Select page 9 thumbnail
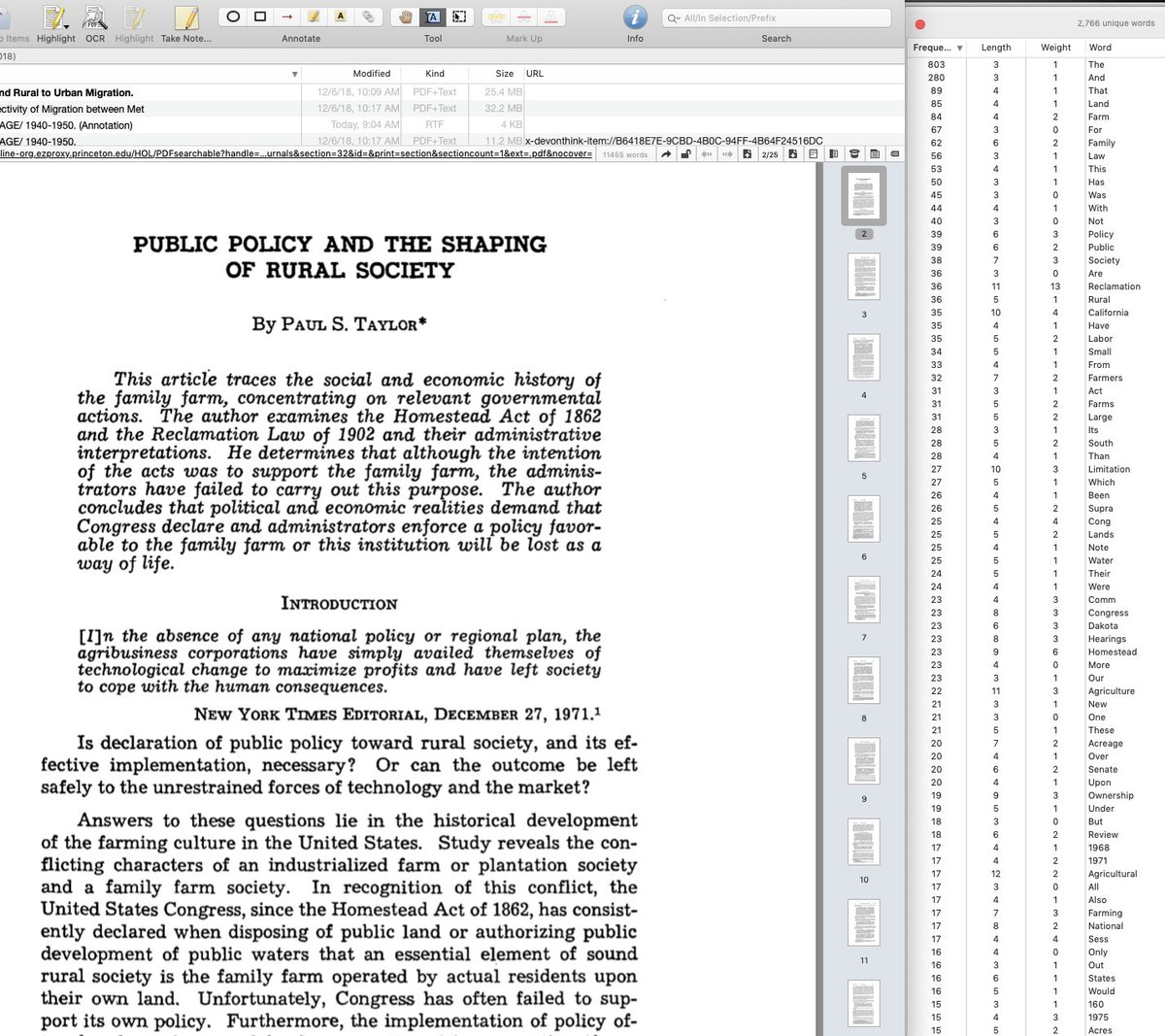This screenshot has height=1036, width=1165. click(x=863, y=761)
